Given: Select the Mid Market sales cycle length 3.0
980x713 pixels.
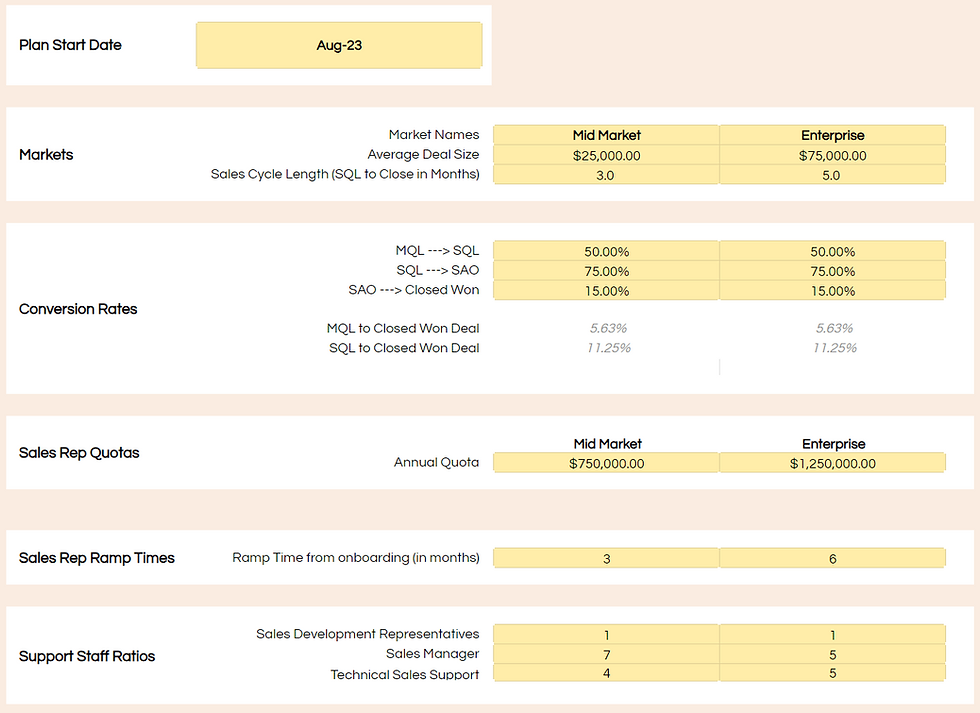Looking at the screenshot, I should pos(606,174).
